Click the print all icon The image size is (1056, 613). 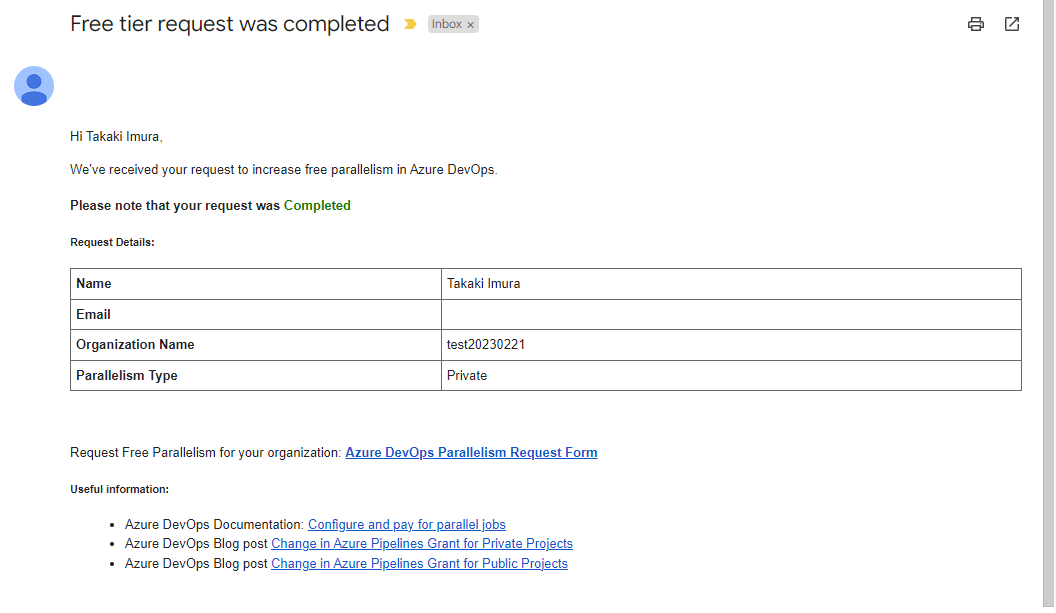tap(976, 24)
